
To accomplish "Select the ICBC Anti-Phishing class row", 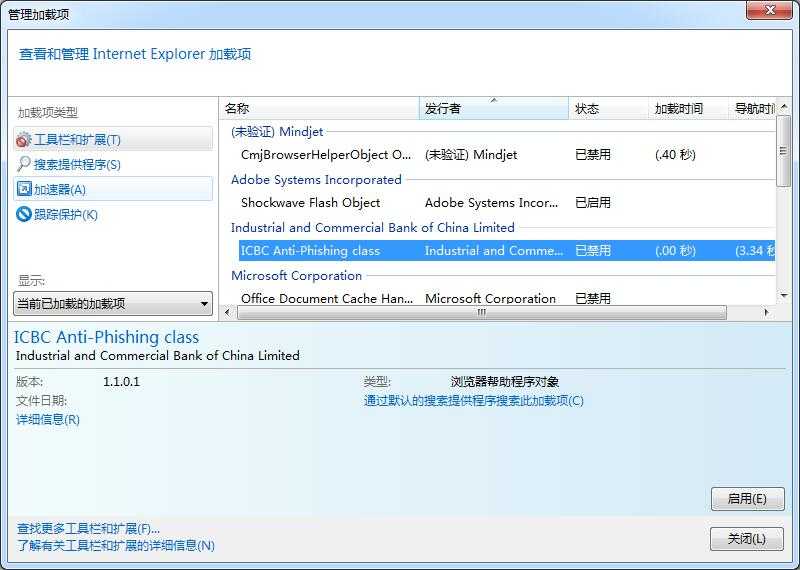I will (507, 251).
